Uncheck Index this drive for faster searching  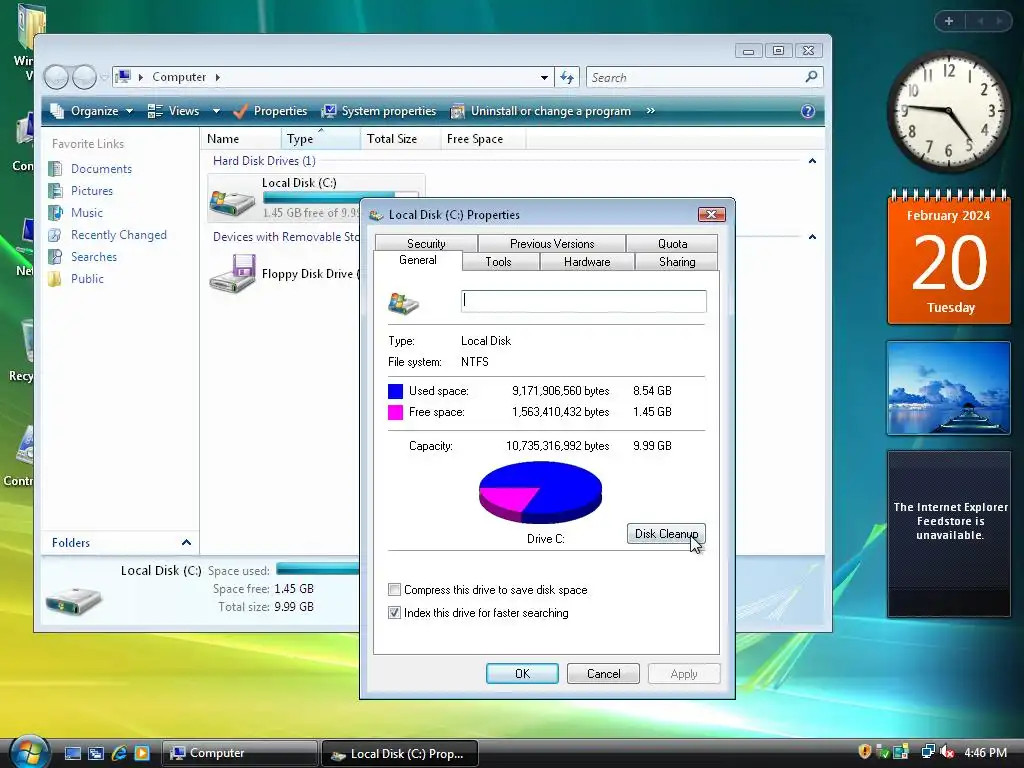pos(394,613)
